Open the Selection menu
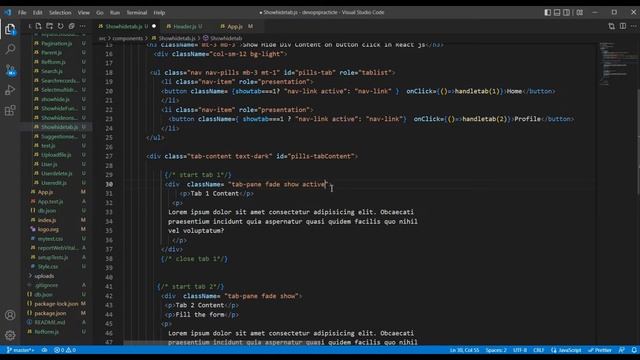The image size is (640, 360). (x=60, y=13)
